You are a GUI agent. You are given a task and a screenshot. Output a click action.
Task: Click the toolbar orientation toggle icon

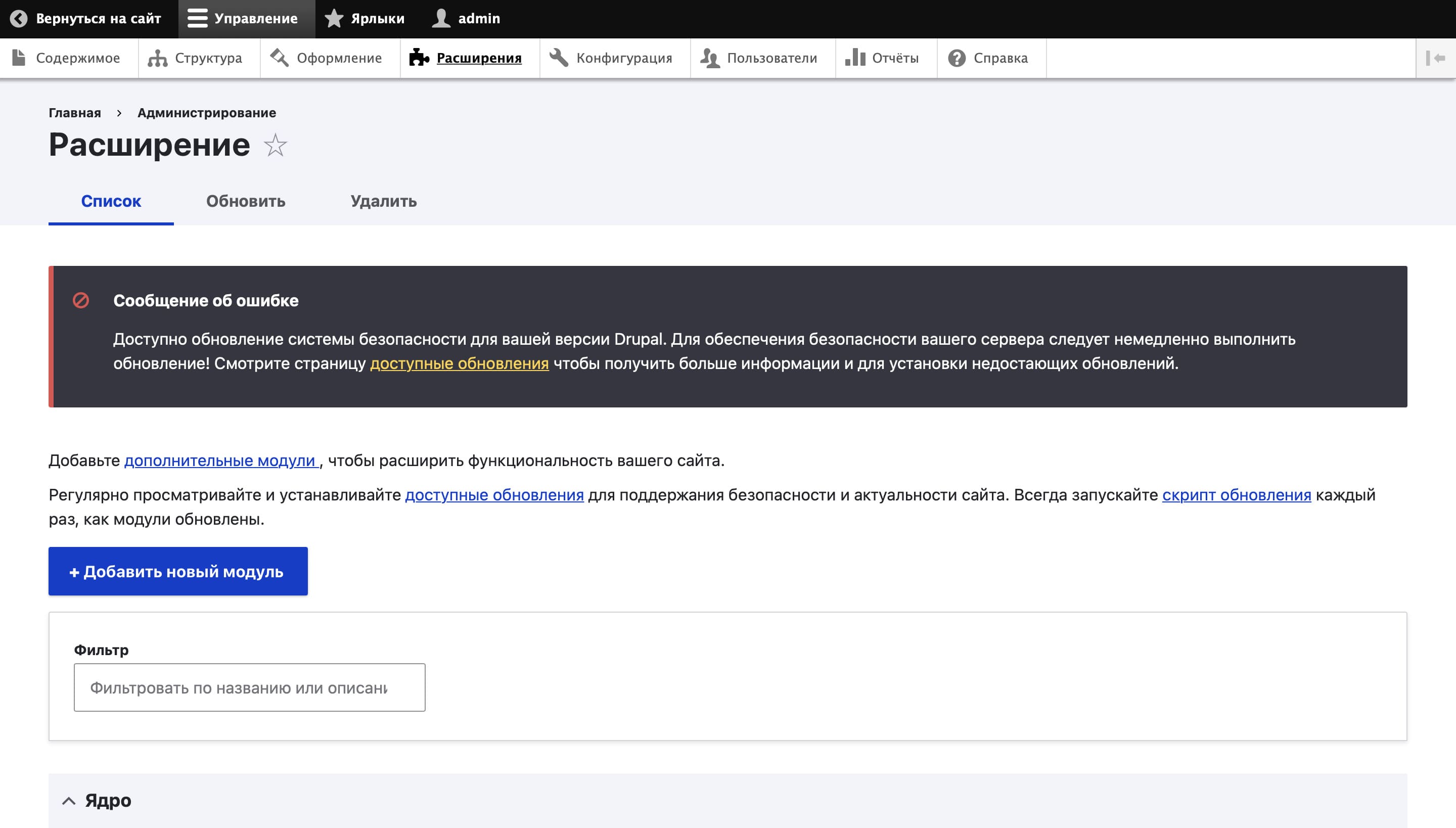1435,58
